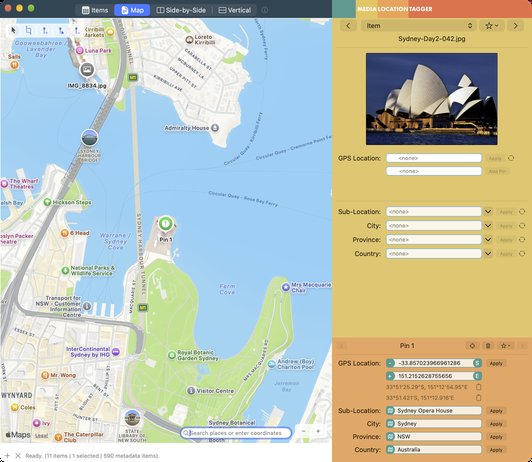Click the Pin longitude value field
Image resolution: width=532 pixels, height=462 pixels.
pos(434,376)
